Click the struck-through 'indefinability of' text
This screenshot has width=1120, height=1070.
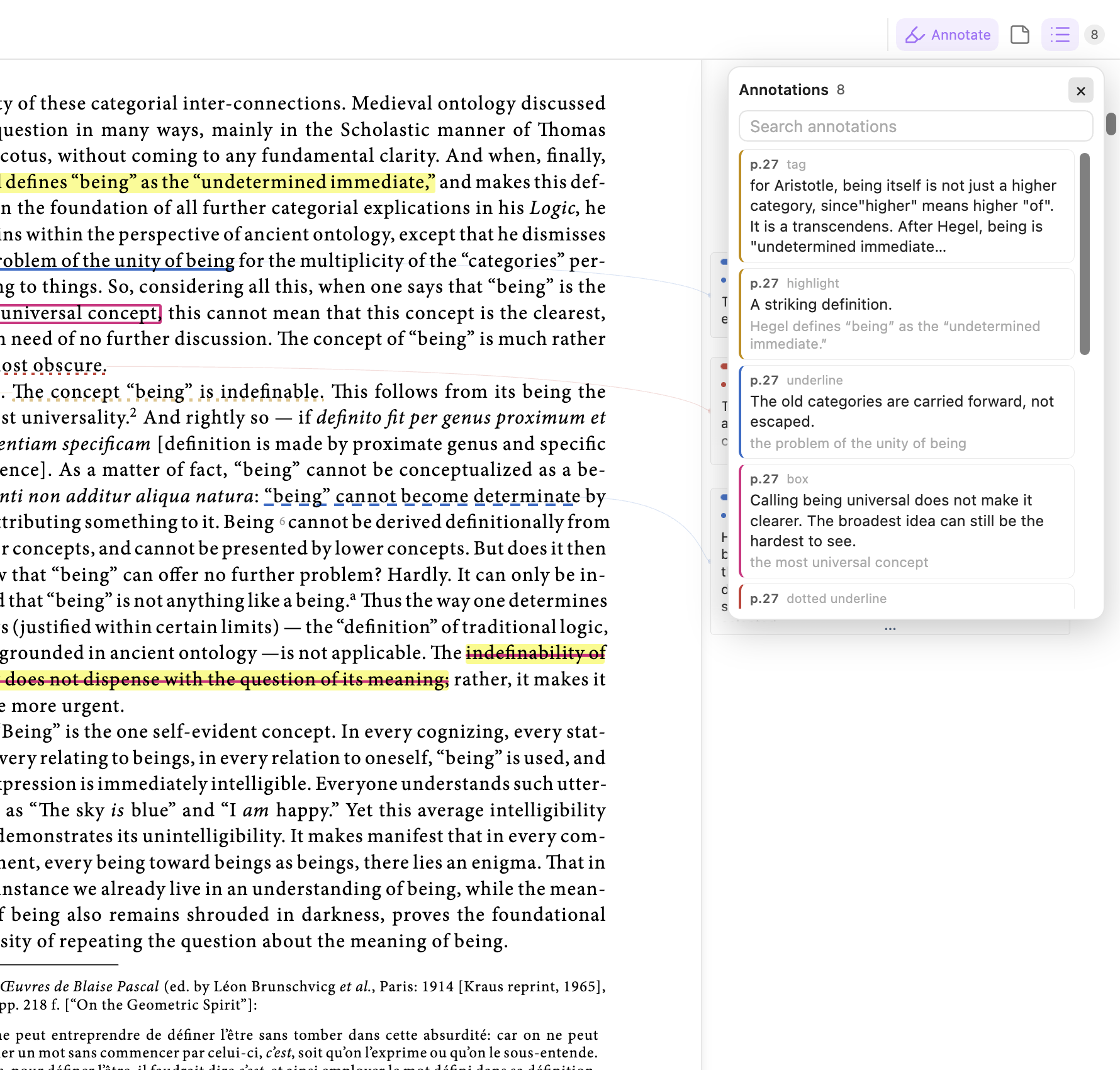pyautogui.click(x=536, y=653)
